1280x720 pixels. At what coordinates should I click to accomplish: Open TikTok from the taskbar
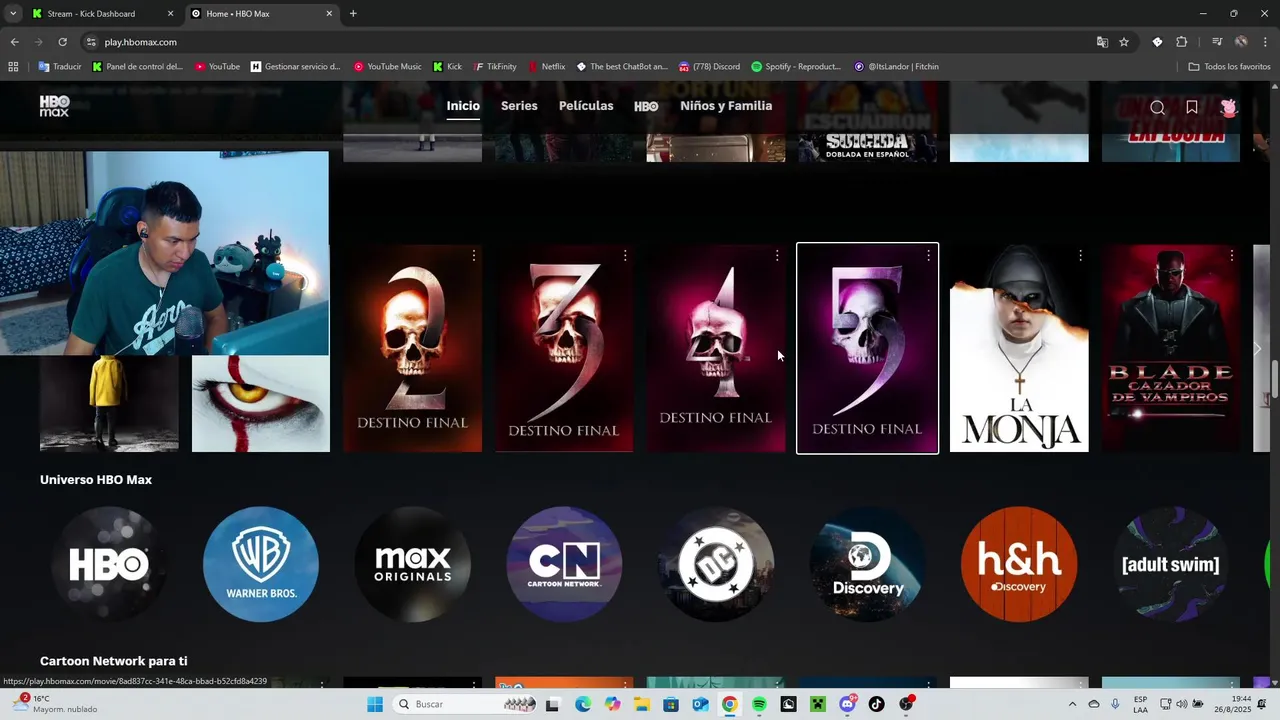click(877, 704)
